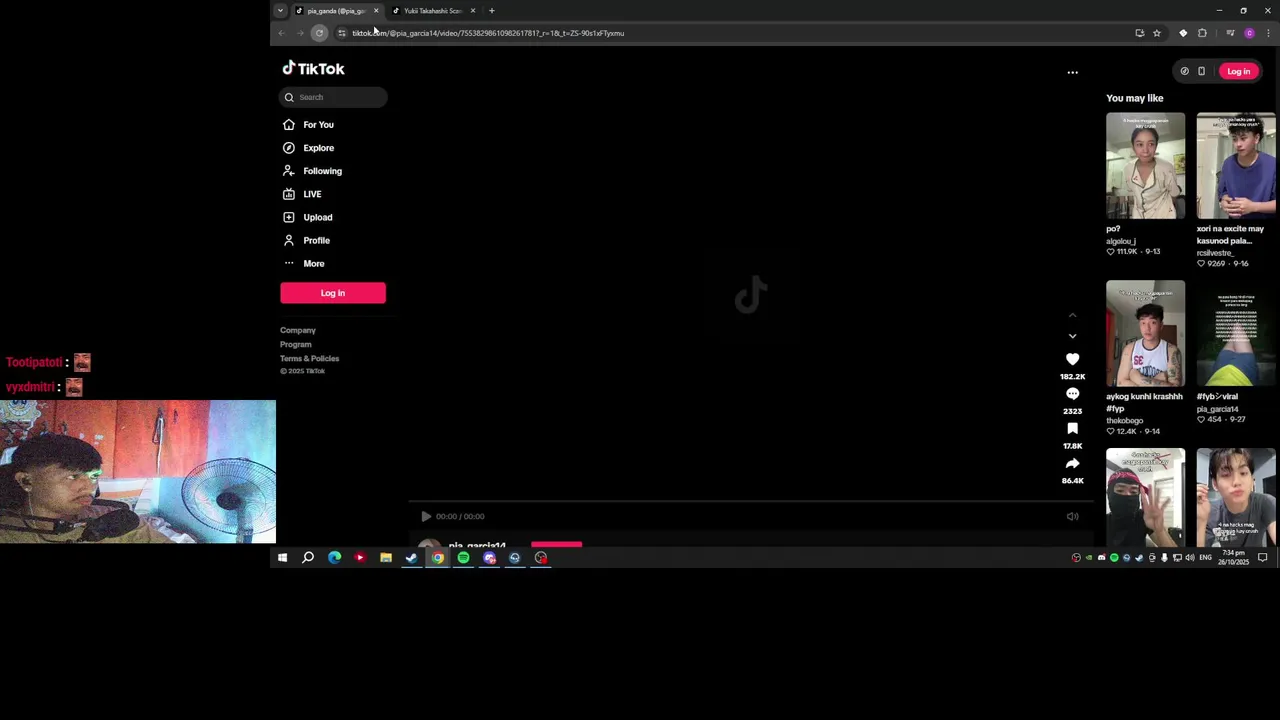Open the tab search dropdown arrow

pyautogui.click(x=280, y=11)
